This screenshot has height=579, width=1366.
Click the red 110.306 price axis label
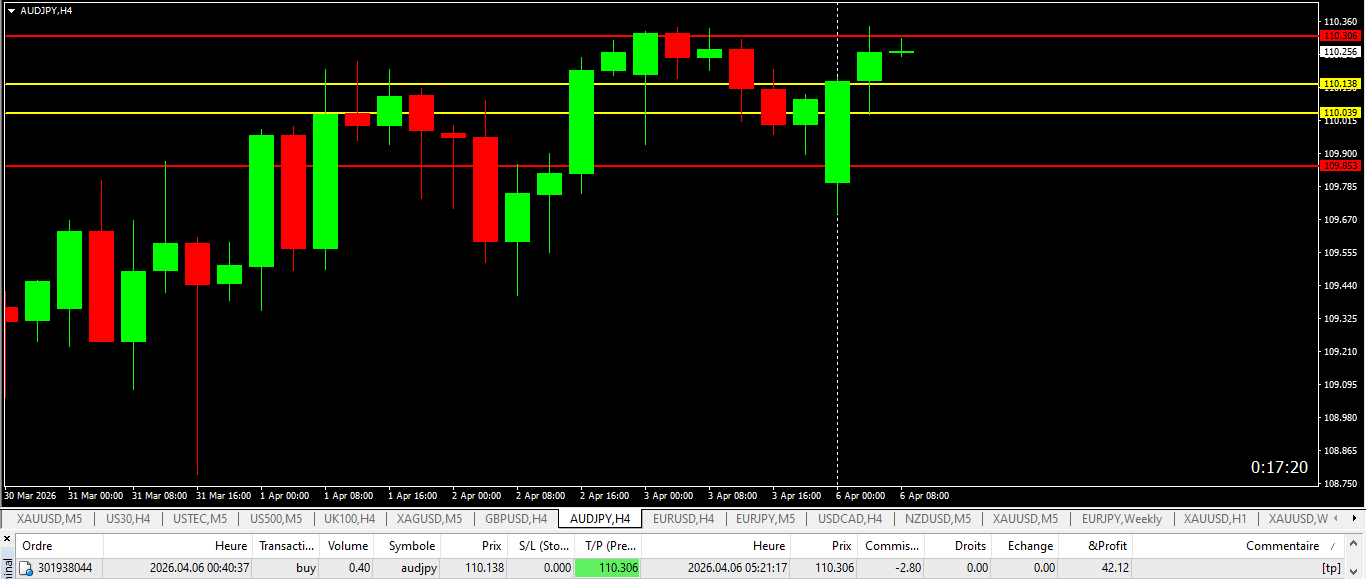click(1340, 36)
